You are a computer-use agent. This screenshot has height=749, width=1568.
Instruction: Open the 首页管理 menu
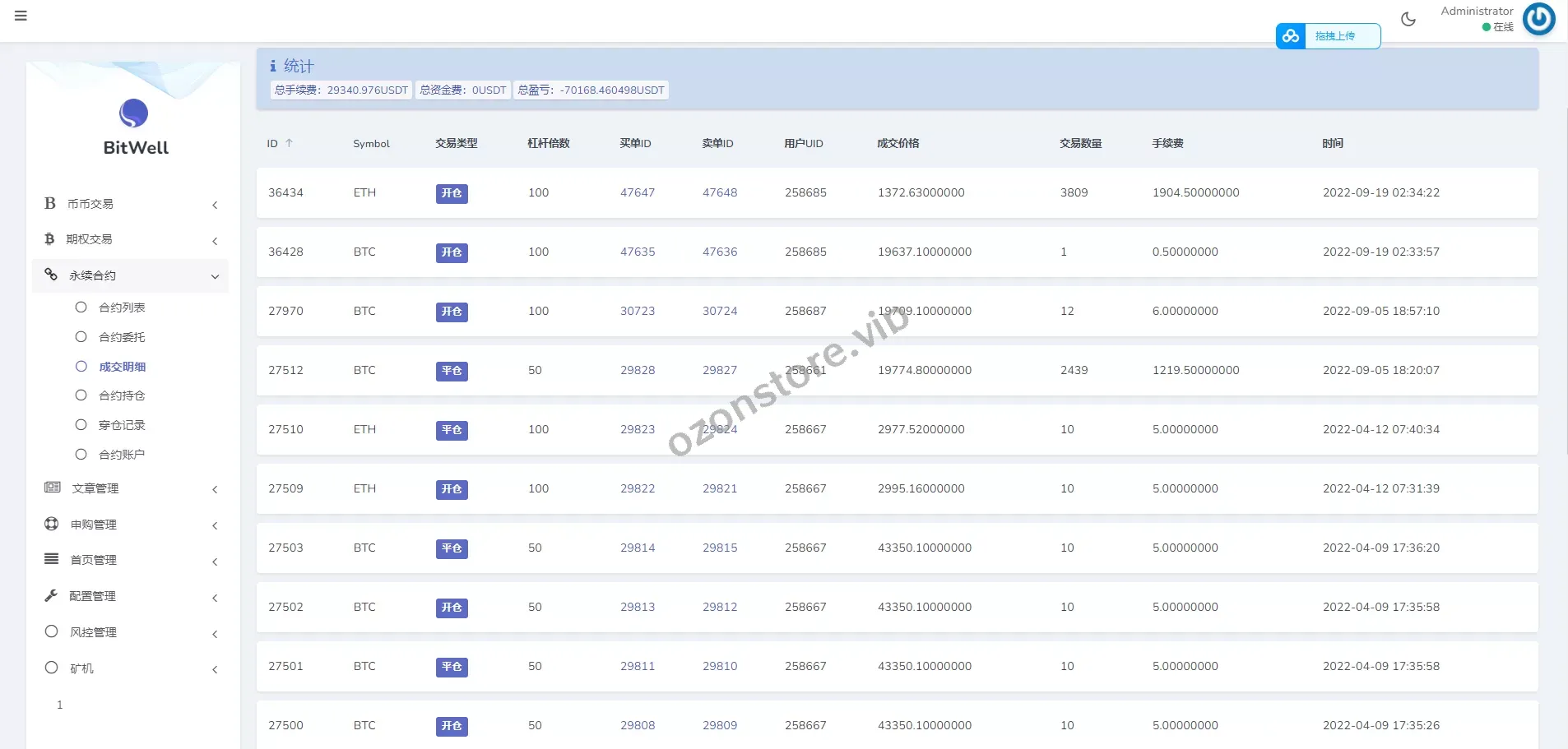pyautogui.click(x=93, y=560)
